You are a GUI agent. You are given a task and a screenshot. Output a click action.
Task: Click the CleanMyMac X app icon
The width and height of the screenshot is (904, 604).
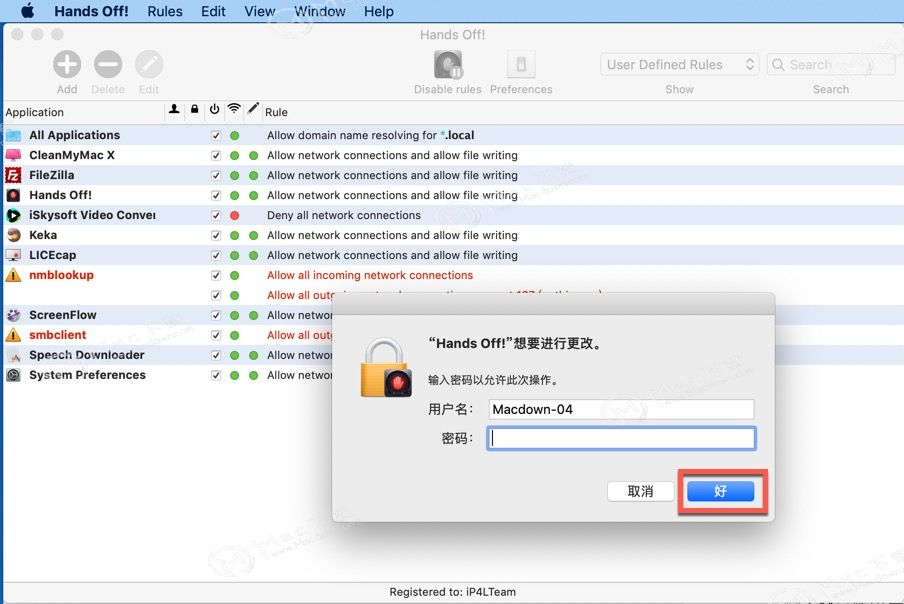click(13, 155)
